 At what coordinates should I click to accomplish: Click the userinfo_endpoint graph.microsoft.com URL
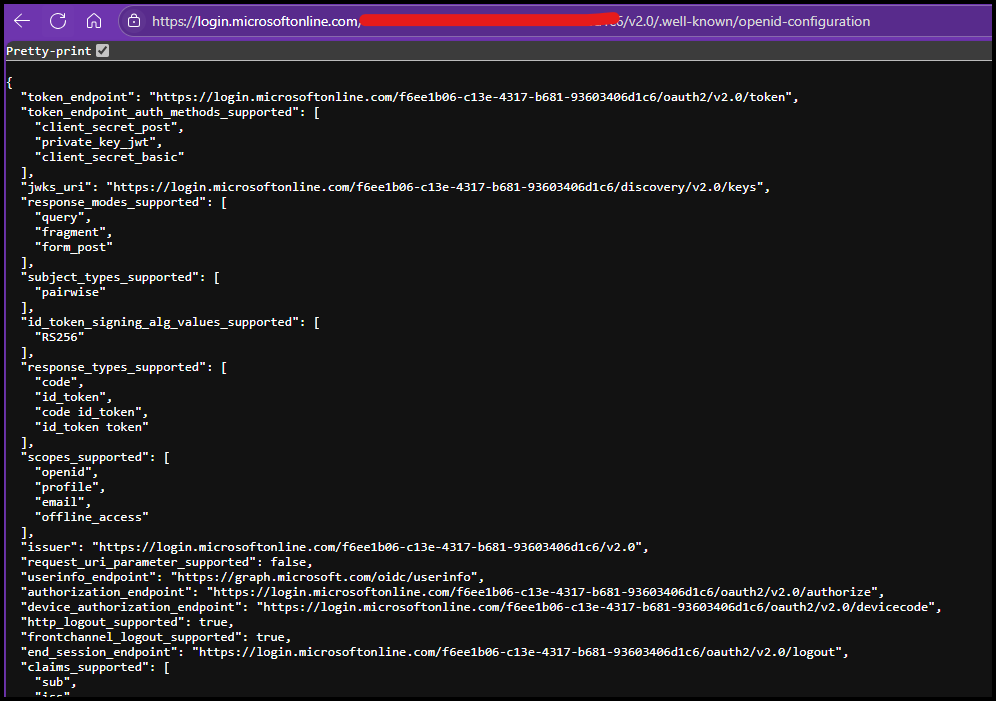(327, 577)
